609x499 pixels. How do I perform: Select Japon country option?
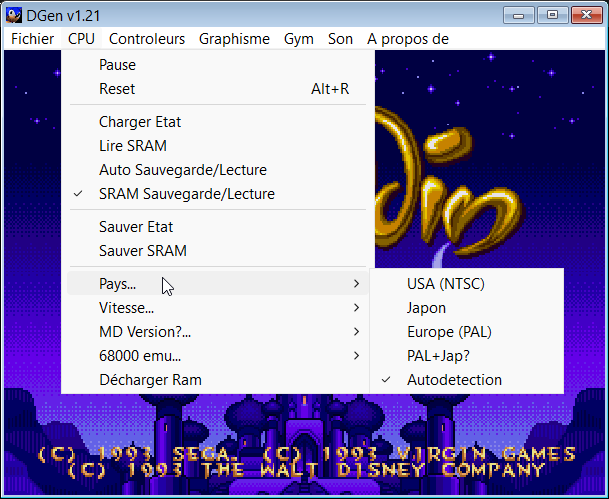[x=466, y=308]
